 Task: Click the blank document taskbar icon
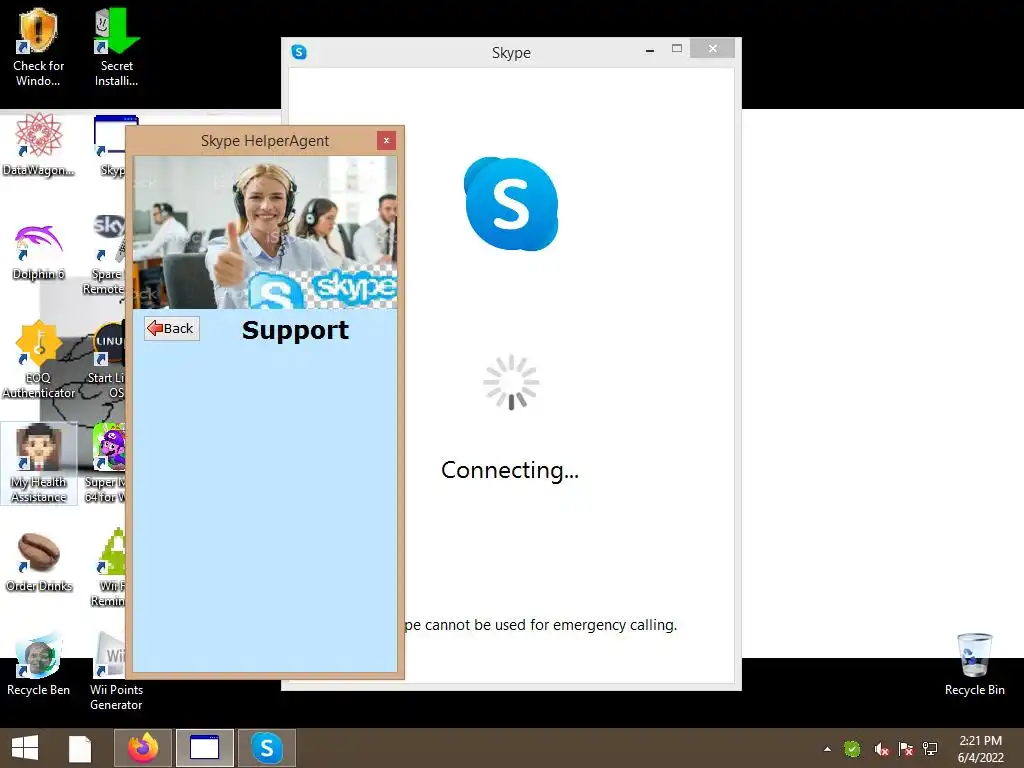80,748
